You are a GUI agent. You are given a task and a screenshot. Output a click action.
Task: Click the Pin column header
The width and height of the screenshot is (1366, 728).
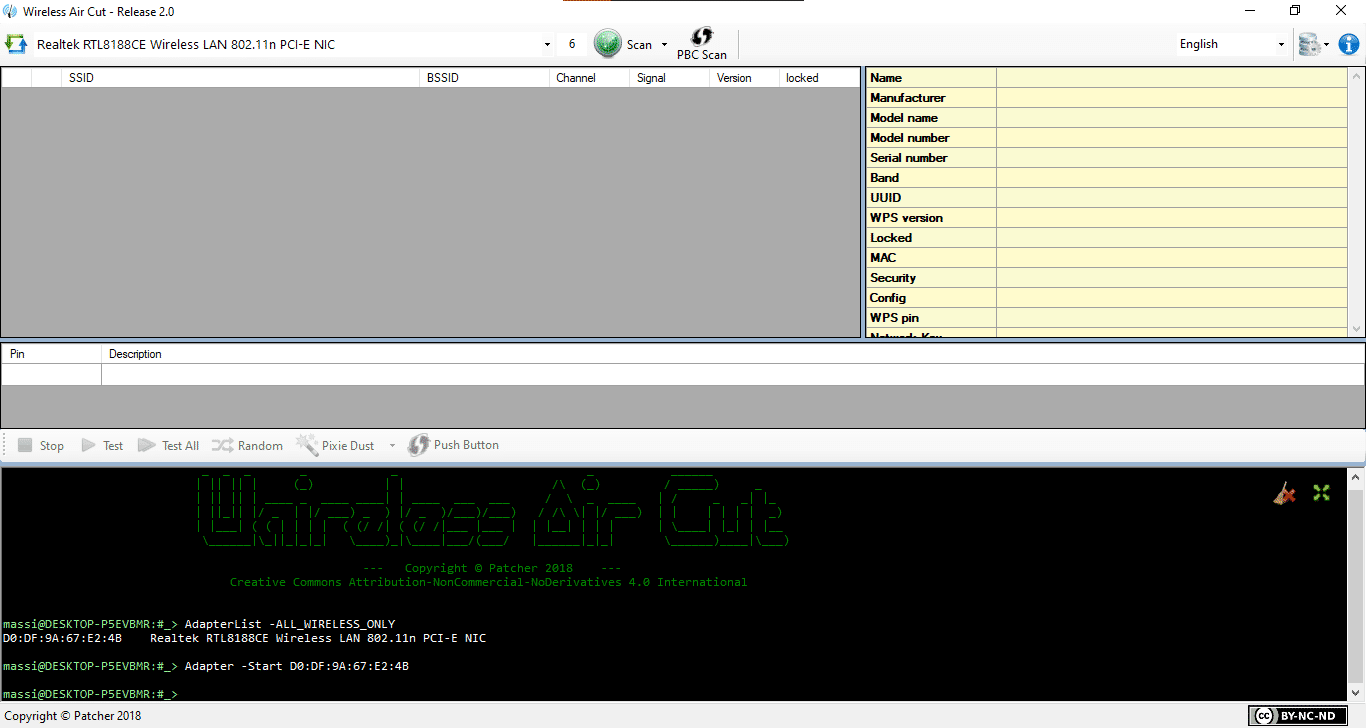(51, 354)
